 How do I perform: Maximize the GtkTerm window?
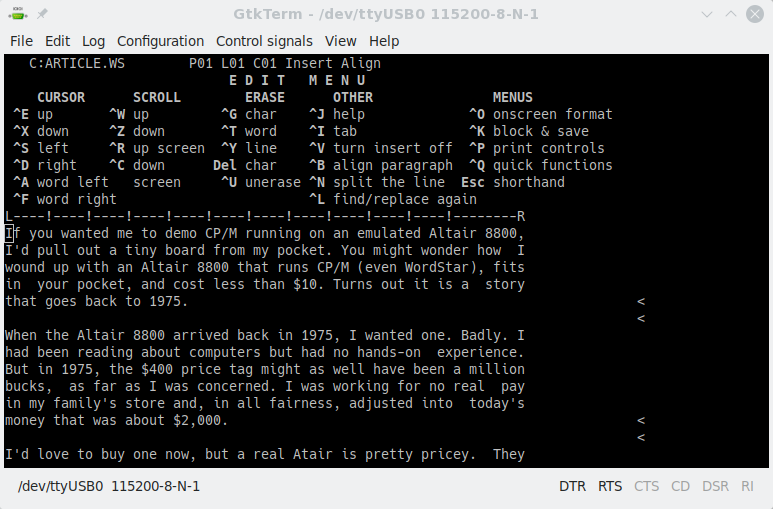click(x=730, y=15)
